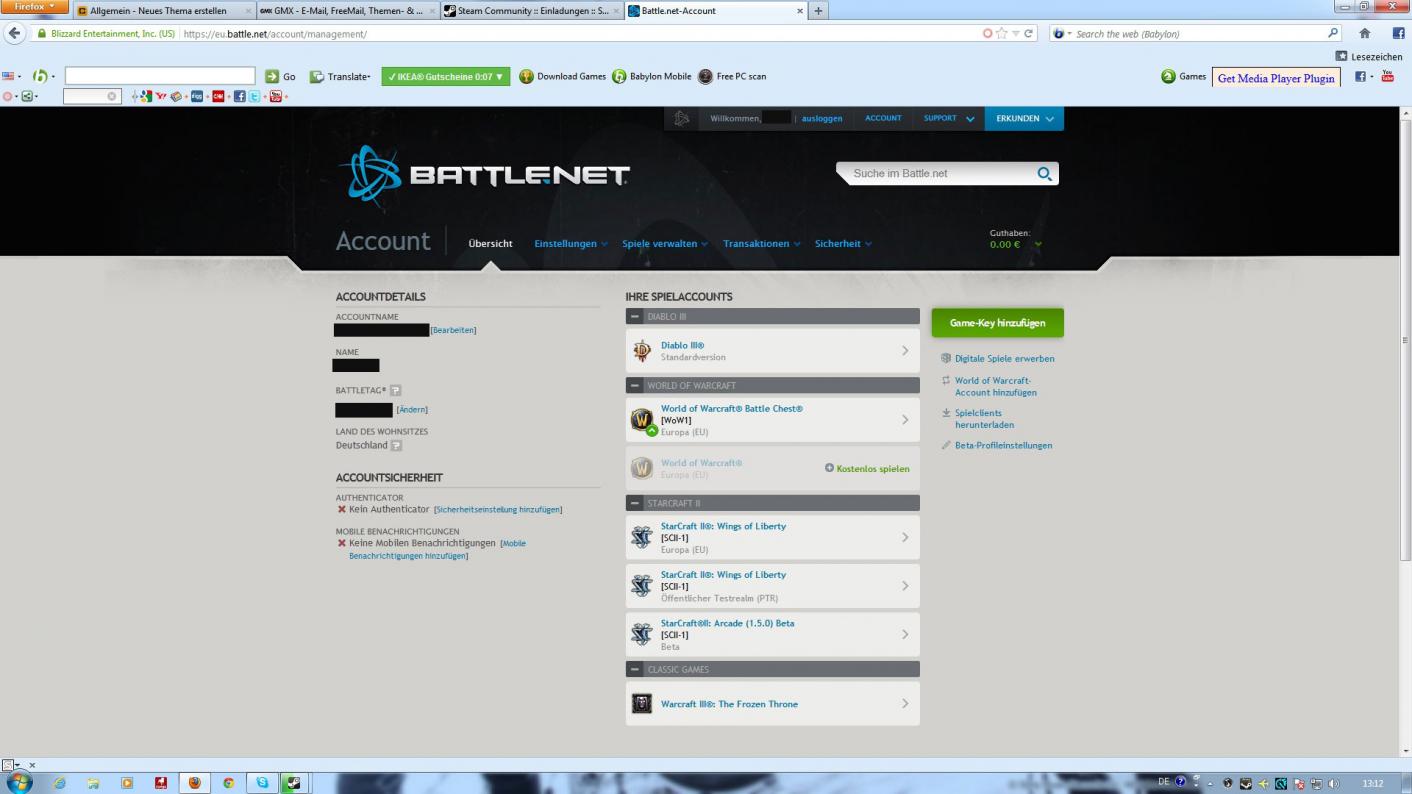The image size is (1412, 794).
Task: Click the StarCraft II Arcade Beta icon
Action: click(642, 634)
